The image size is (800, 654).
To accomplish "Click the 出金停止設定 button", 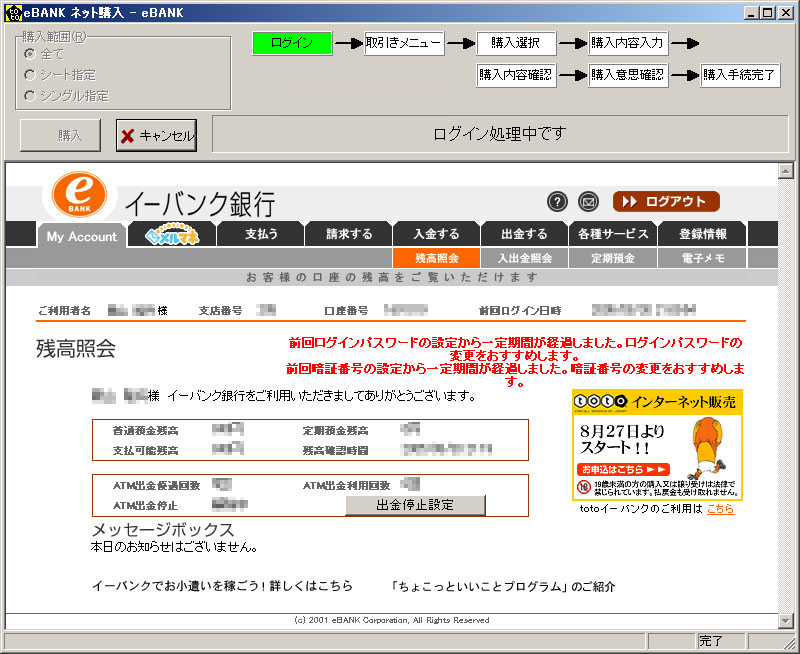I will 414,505.
